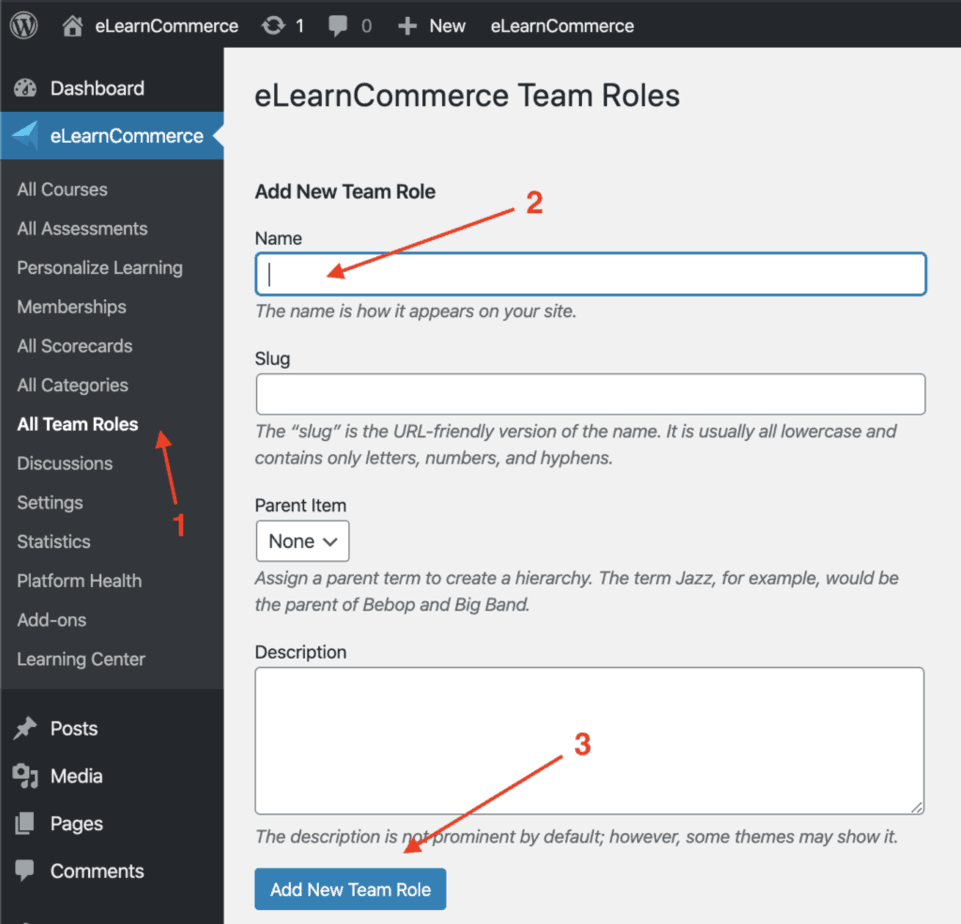Image resolution: width=961 pixels, height=924 pixels.
Task: Select All Team Roles in sidebar
Action: point(78,425)
